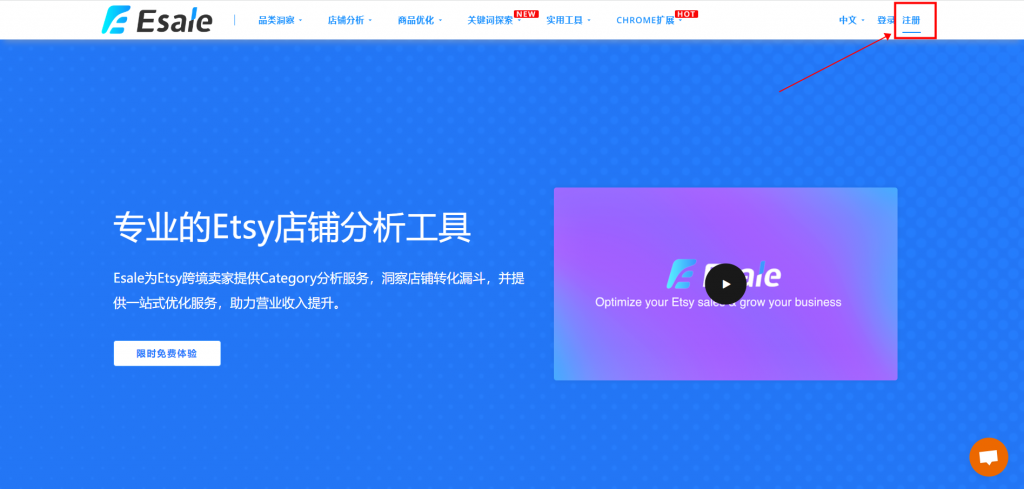The image size is (1024, 489).
Task: Open the 品类洞察 menu
Action: (280, 20)
